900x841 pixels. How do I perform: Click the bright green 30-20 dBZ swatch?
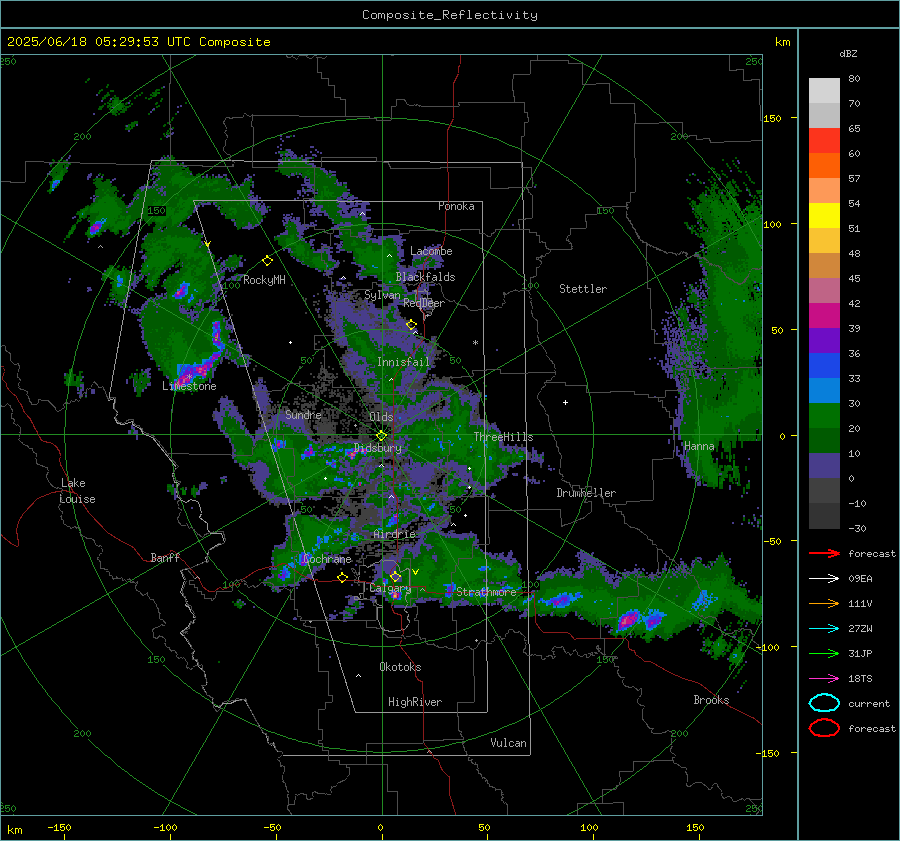[x=824, y=416]
